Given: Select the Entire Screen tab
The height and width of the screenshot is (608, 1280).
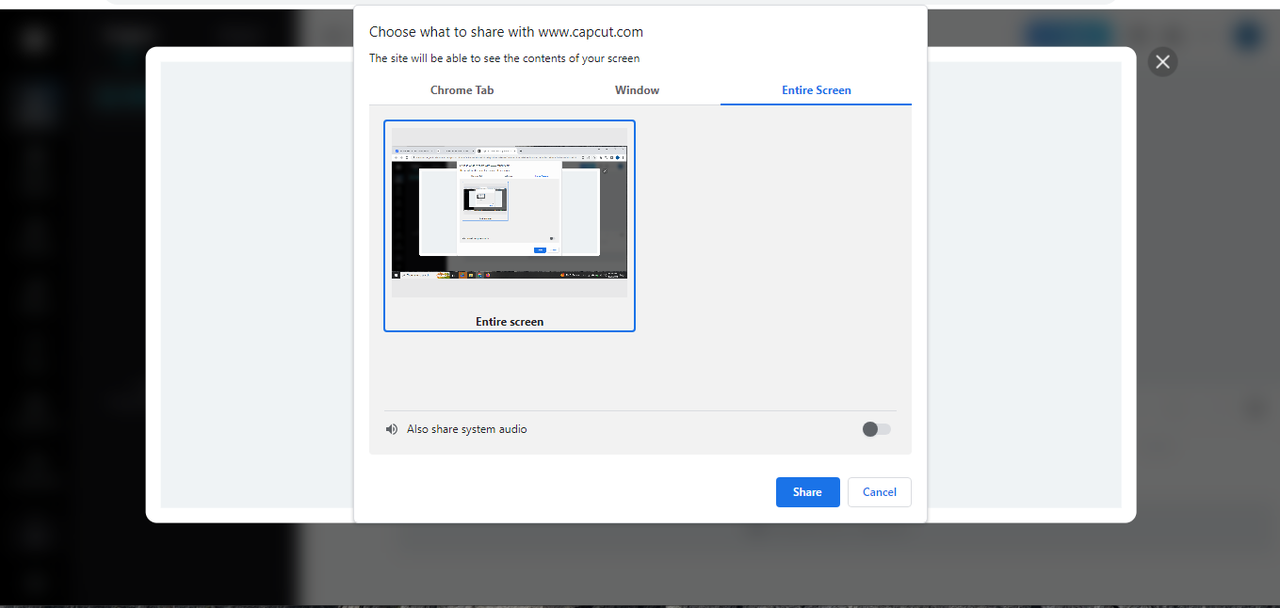Looking at the screenshot, I should [x=816, y=90].
